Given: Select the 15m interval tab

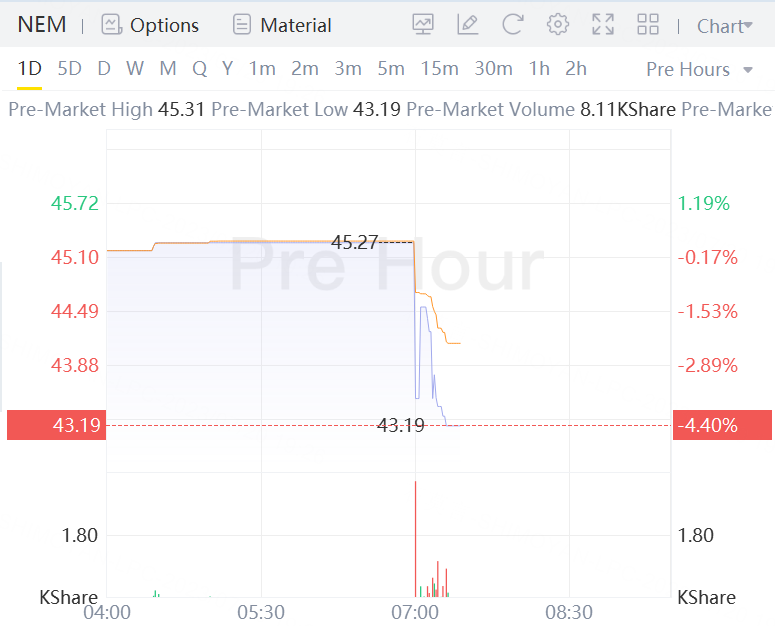Looking at the screenshot, I should click(x=439, y=69).
